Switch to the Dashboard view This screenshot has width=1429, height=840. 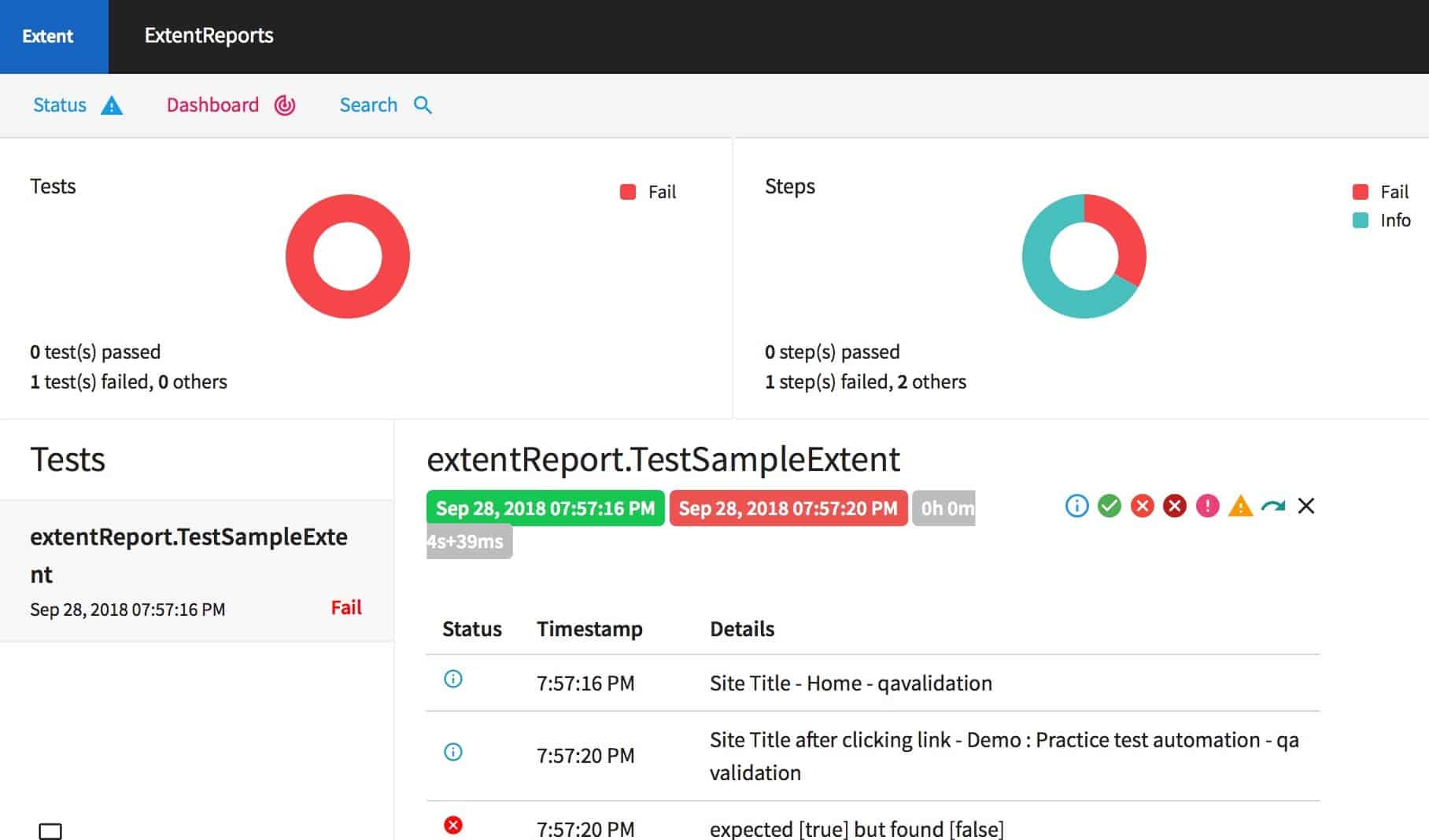pos(212,105)
